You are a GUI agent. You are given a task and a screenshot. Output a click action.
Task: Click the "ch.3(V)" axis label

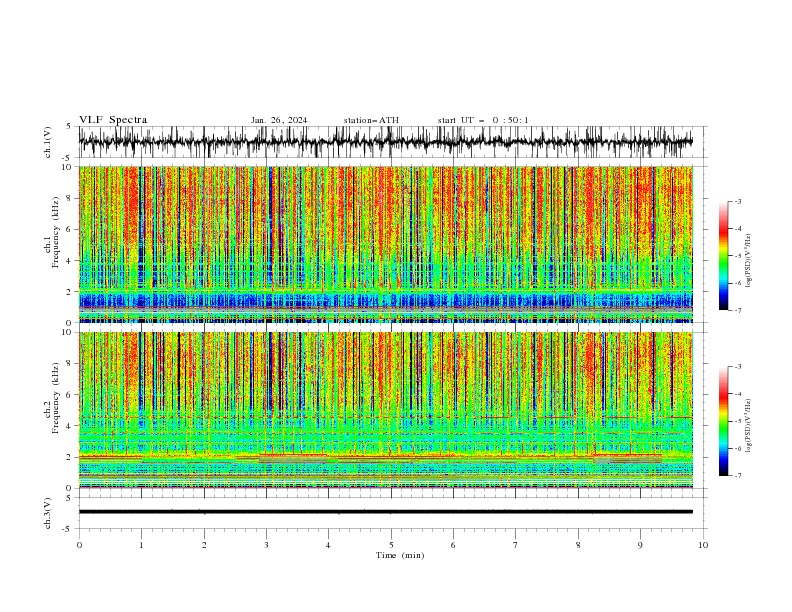[x=48, y=513]
